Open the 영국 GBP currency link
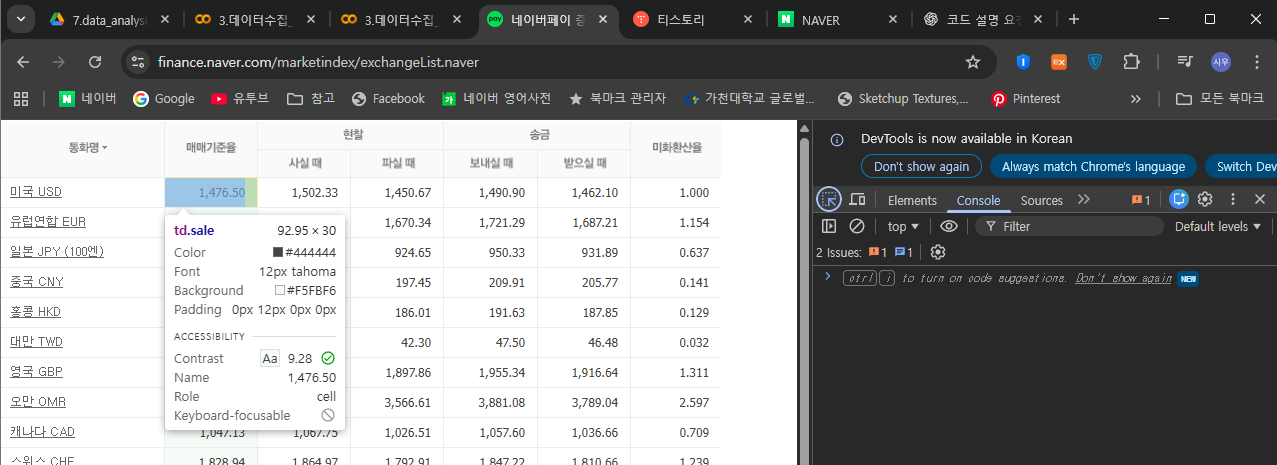 coord(36,372)
